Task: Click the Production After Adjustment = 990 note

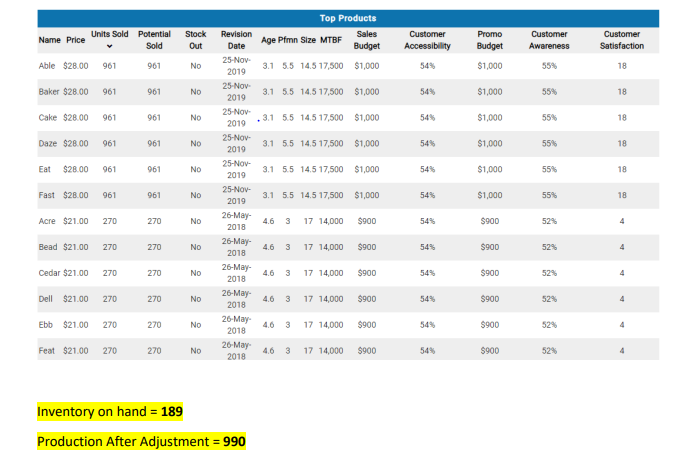Action: (141, 441)
